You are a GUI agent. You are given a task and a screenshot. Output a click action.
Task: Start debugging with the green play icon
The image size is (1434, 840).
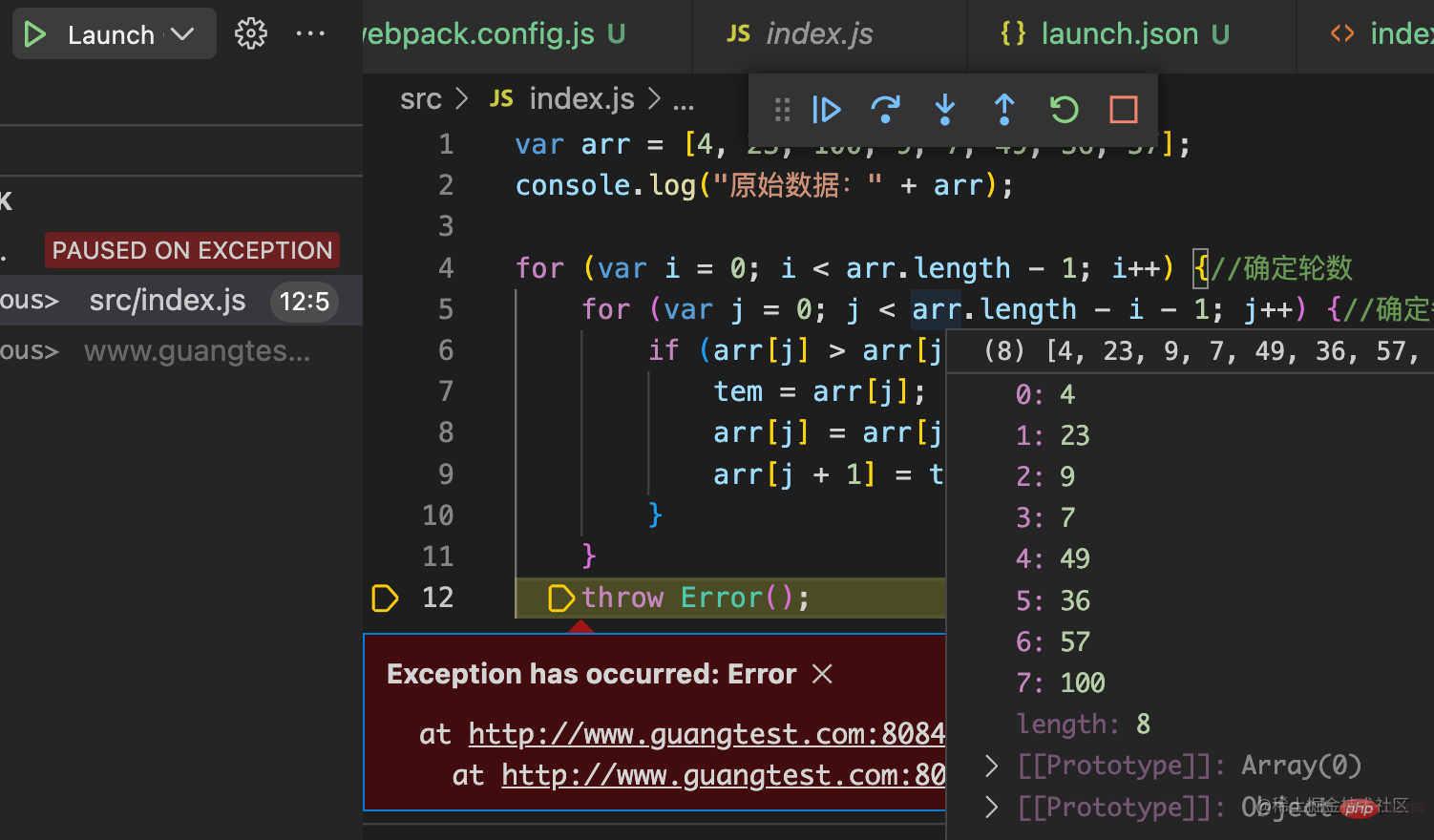[35, 35]
